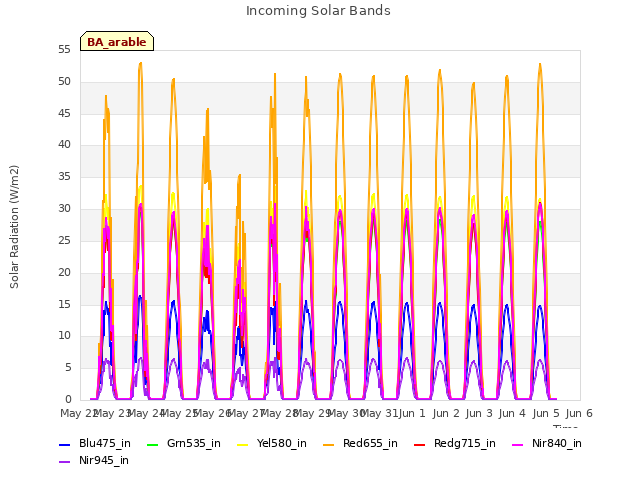The image size is (640, 480).
Task: Click the Jun 6 x-axis date label
Action: pyautogui.click(x=579, y=413)
